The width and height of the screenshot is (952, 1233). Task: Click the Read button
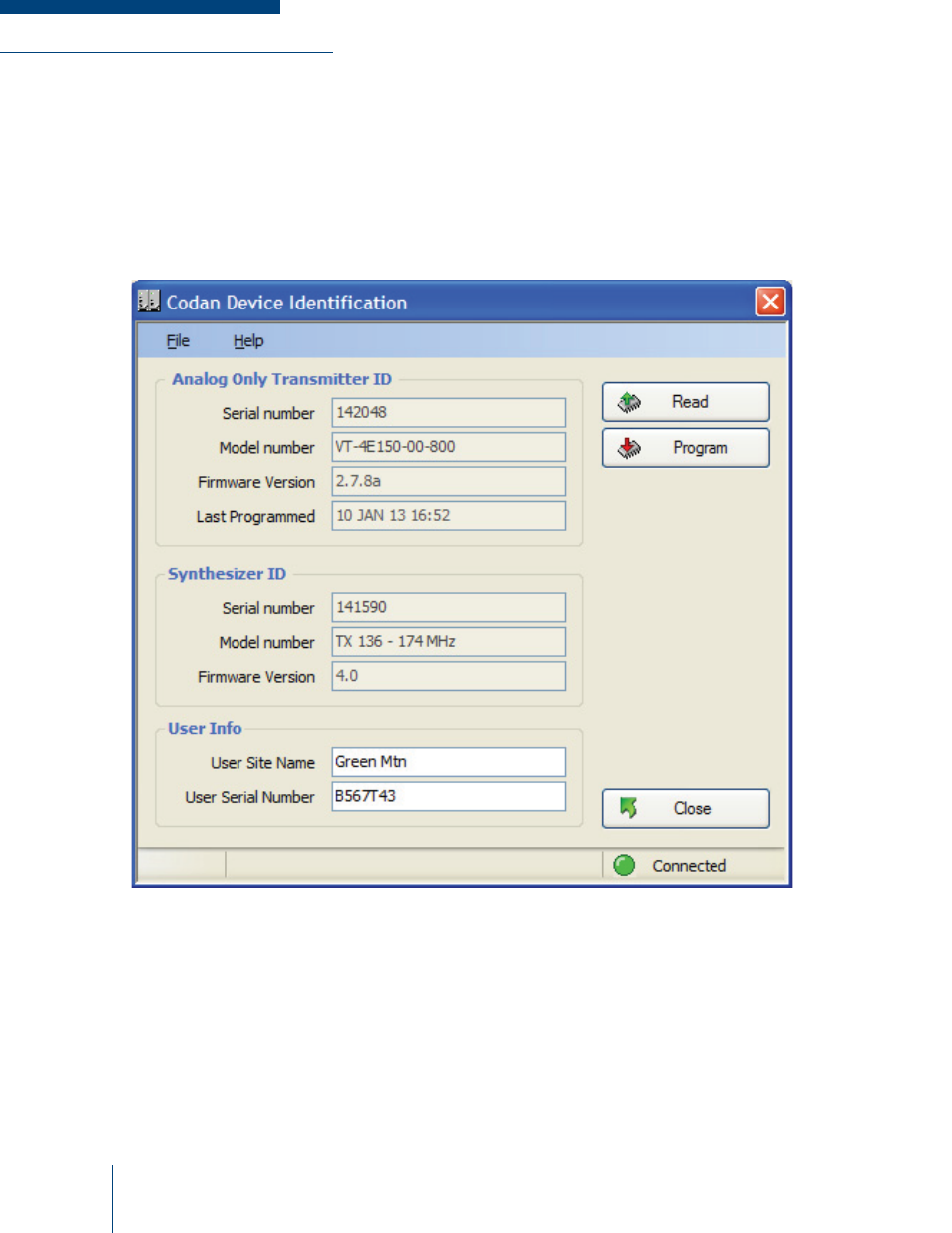tap(686, 402)
